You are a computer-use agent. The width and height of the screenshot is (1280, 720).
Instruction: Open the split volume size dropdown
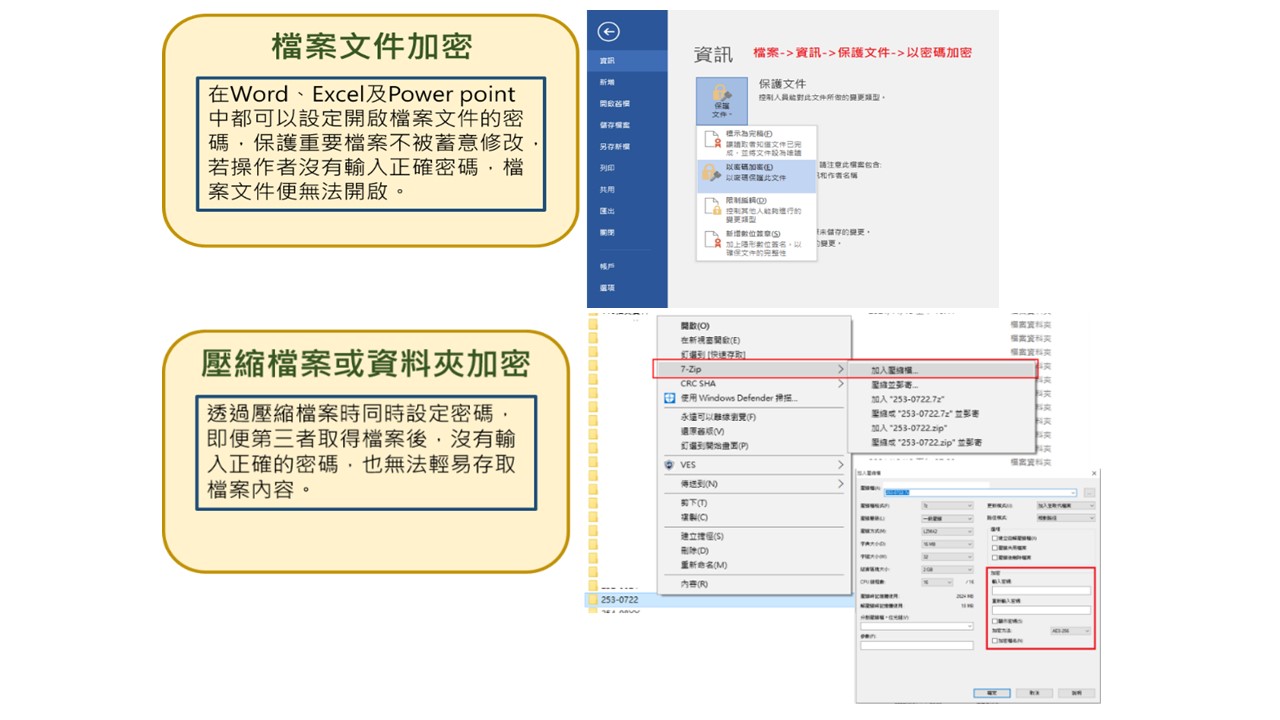[916, 626]
